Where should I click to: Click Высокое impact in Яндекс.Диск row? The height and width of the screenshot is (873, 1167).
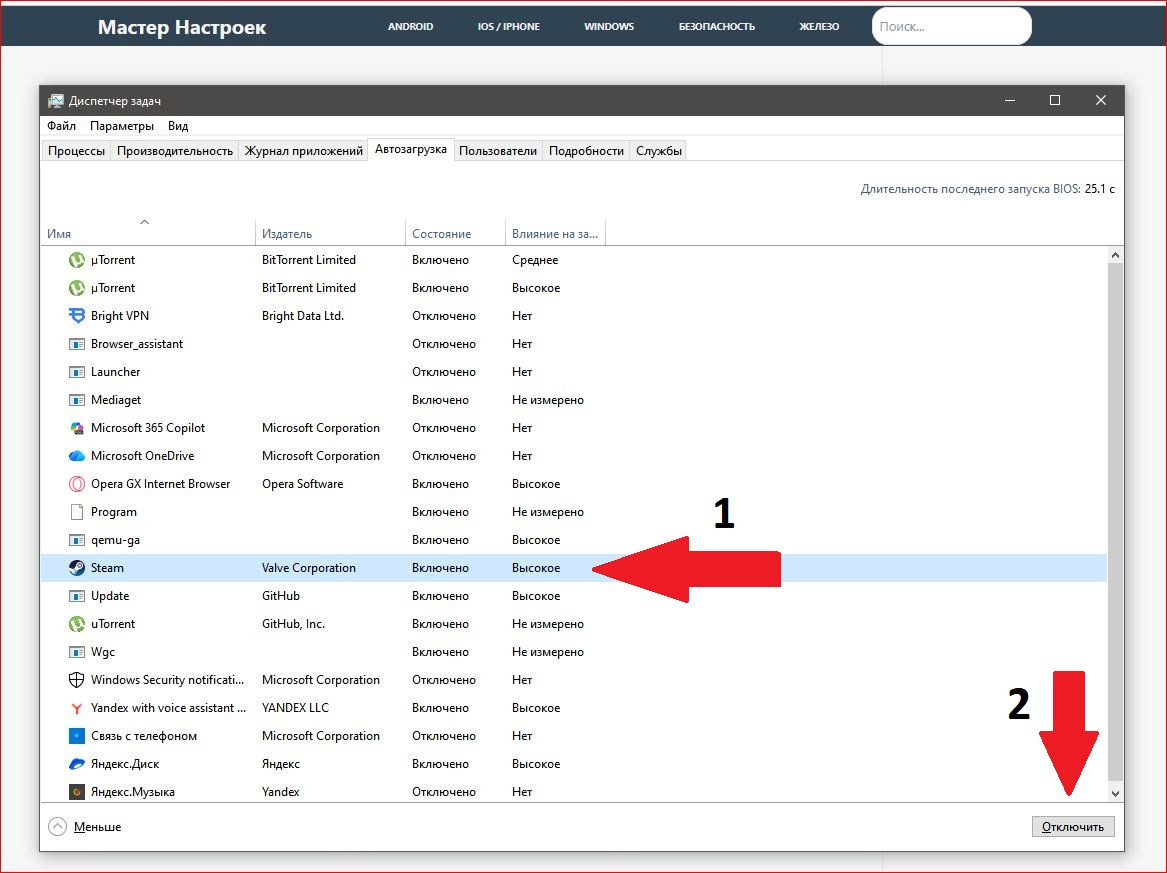point(536,764)
